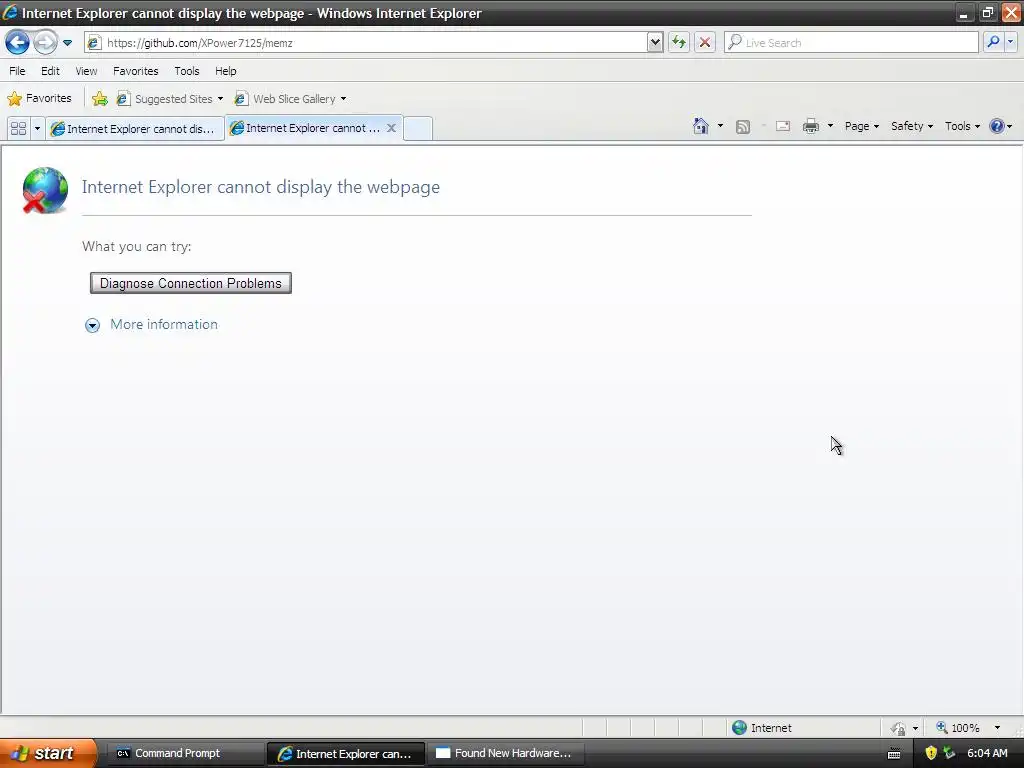Click the Forward navigation arrow
The height and width of the screenshot is (768, 1024).
click(x=45, y=42)
